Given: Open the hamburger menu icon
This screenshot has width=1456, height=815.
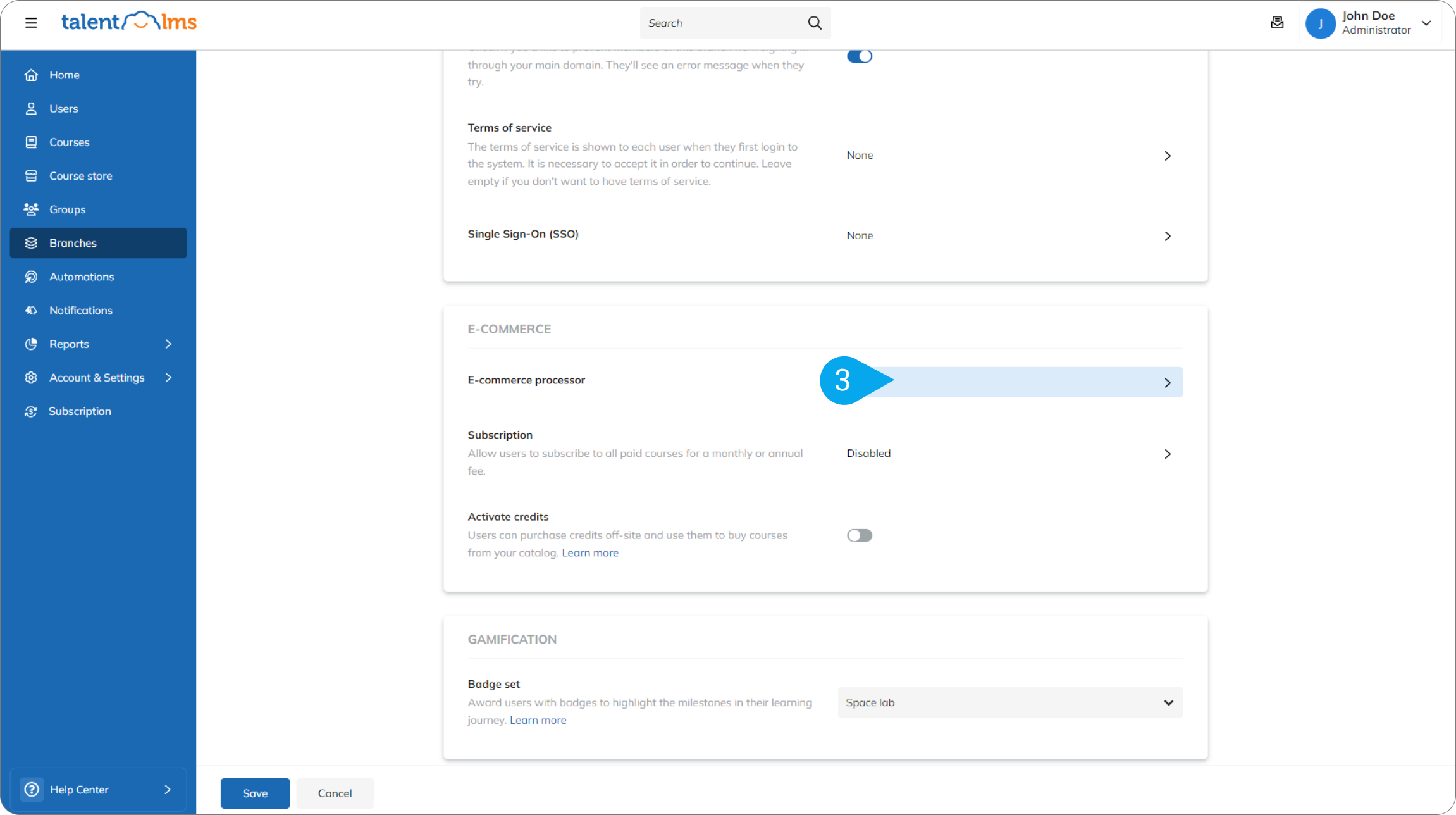Looking at the screenshot, I should point(31,23).
